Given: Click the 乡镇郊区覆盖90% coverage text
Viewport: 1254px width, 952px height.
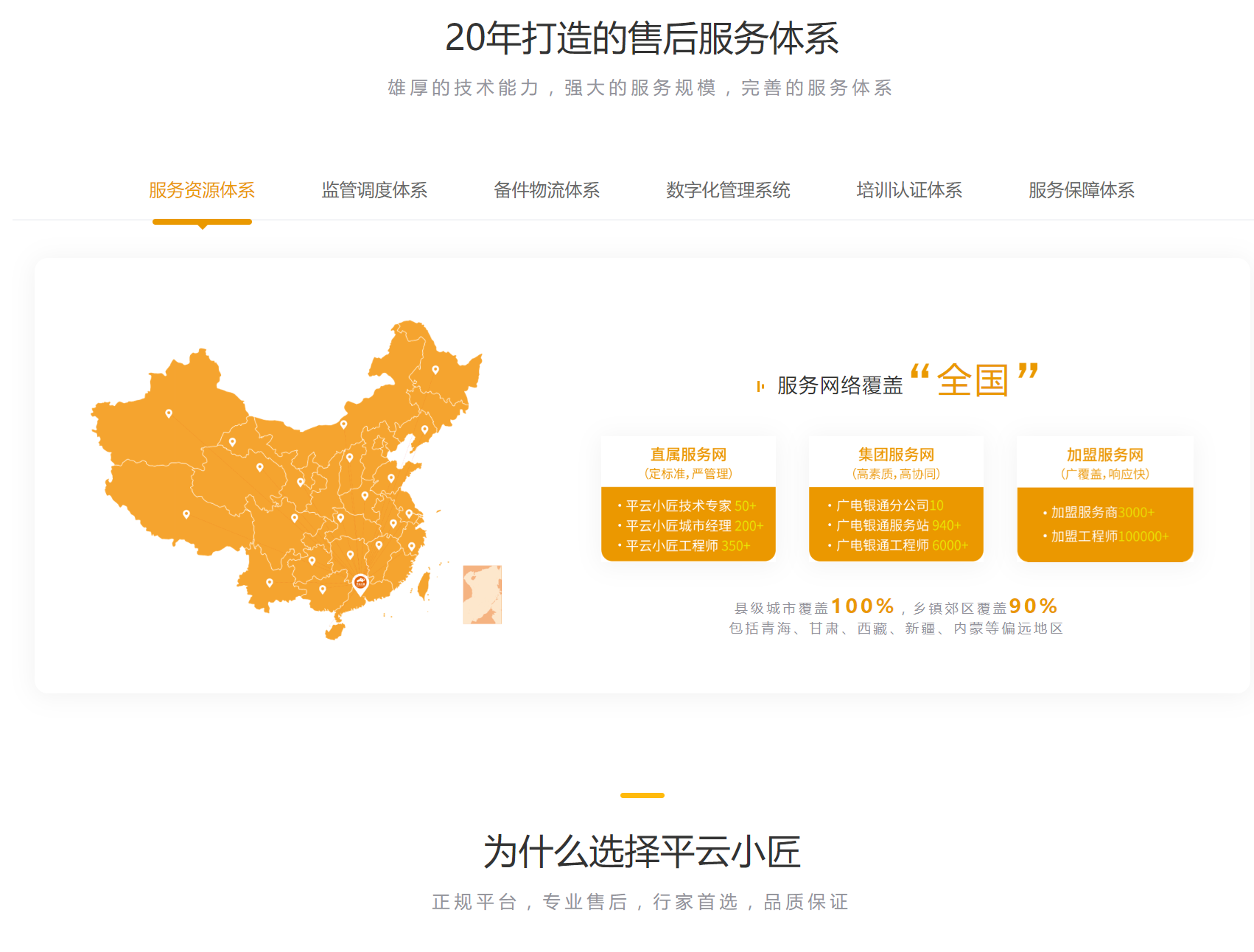Looking at the screenshot, I should coord(986,606).
